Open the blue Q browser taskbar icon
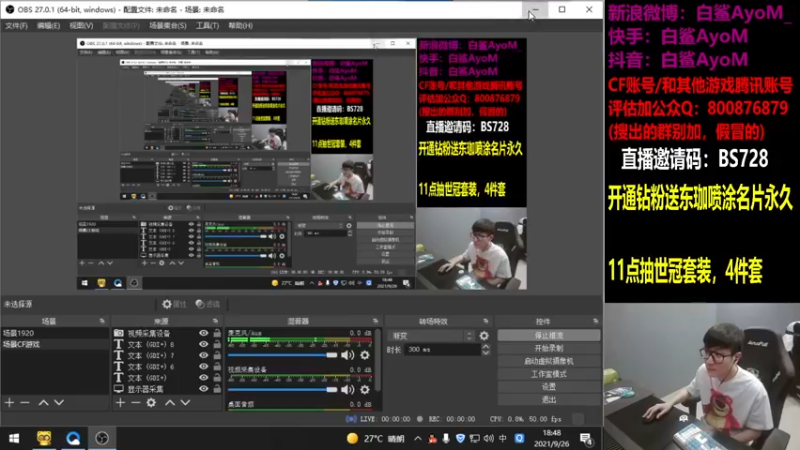This screenshot has height=450, width=800. [73, 438]
